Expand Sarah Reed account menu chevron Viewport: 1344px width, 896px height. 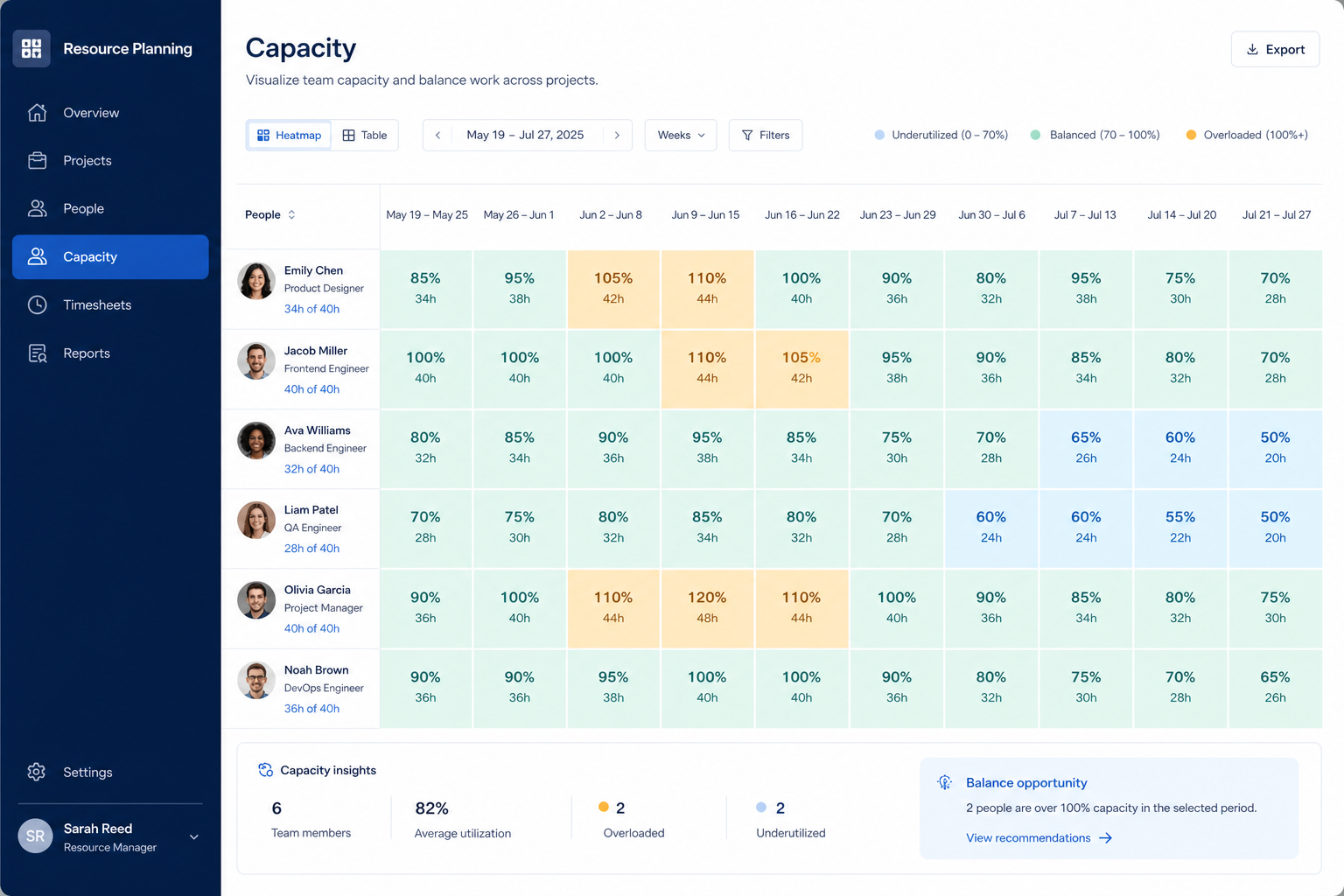pyautogui.click(x=194, y=837)
